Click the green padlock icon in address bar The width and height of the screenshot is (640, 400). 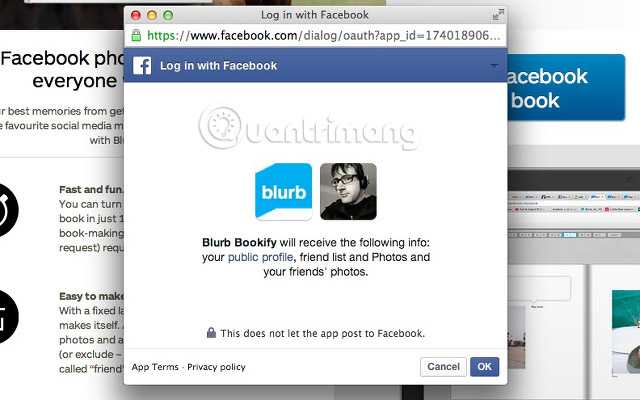click(136, 36)
